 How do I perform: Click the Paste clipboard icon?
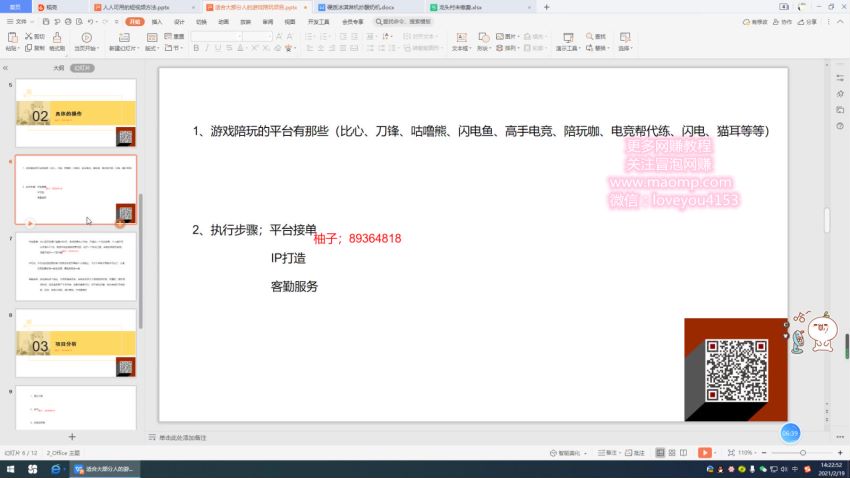tap(12, 37)
